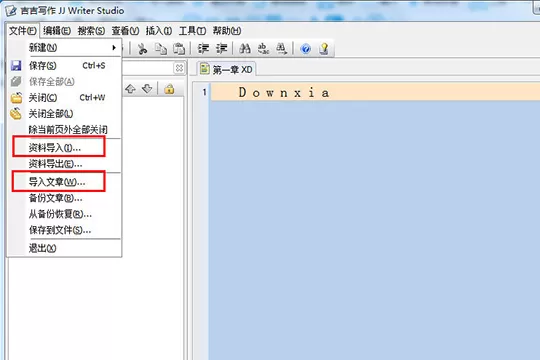Click the move down arrow in side panel

tap(147, 89)
